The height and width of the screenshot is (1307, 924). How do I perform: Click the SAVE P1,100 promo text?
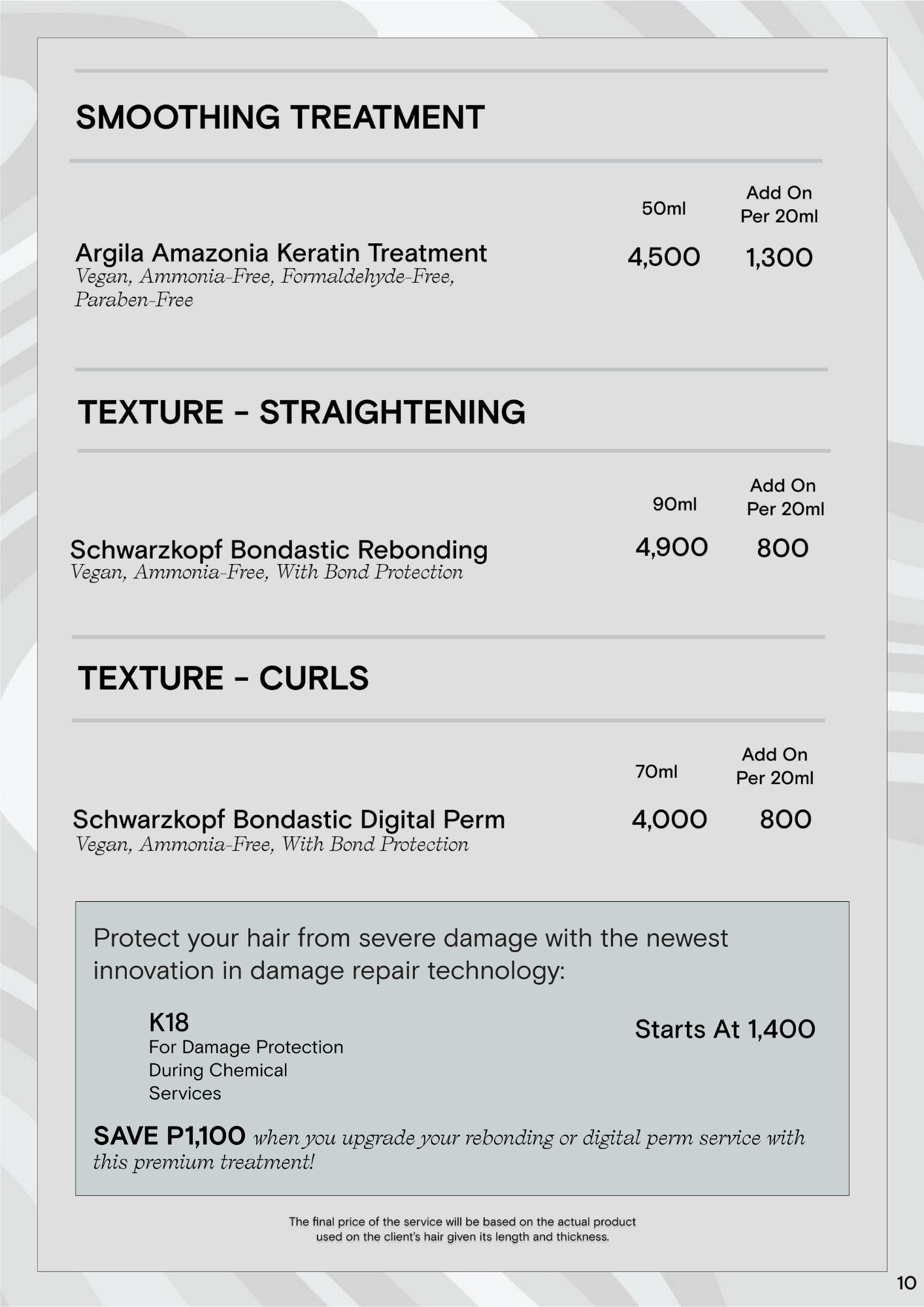tap(169, 1136)
